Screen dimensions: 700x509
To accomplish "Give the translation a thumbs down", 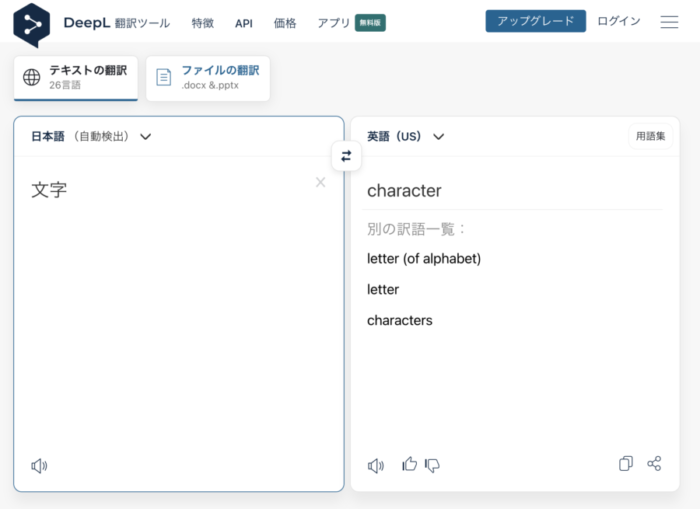I will pos(432,465).
